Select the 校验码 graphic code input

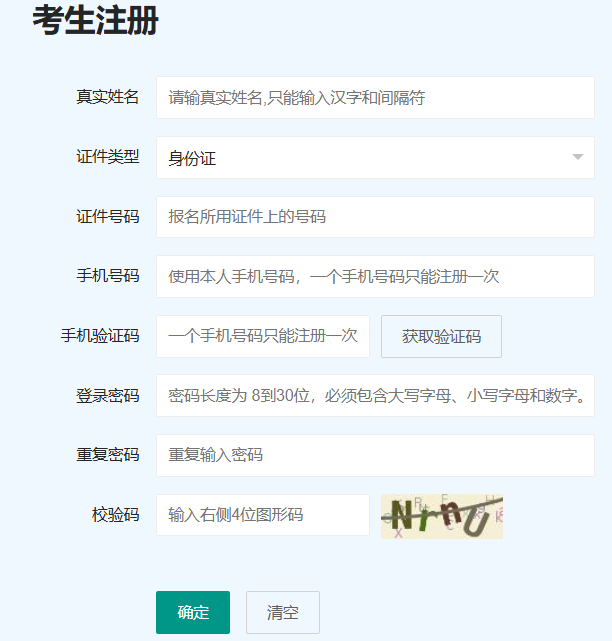[263, 515]
